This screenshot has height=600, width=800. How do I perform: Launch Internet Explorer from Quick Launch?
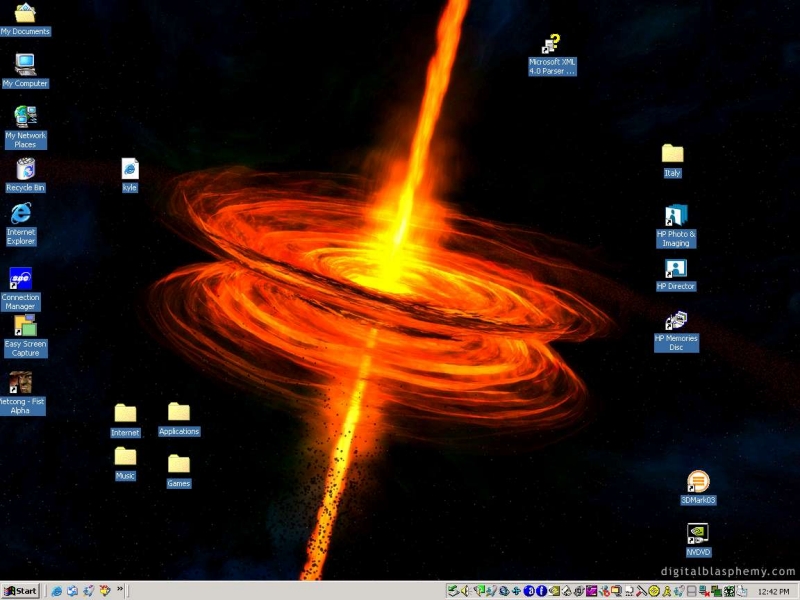[57, 591]
